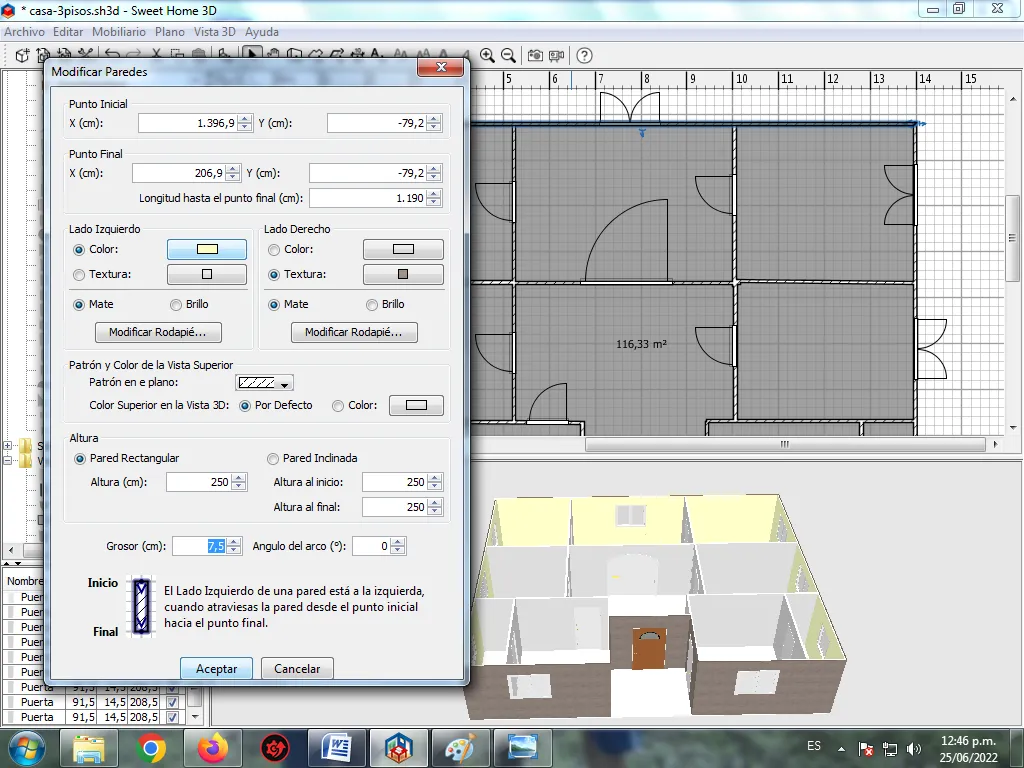Launch Firefox from the taskbar
The width and height of the screenshot is (1024, 768).
213,748
